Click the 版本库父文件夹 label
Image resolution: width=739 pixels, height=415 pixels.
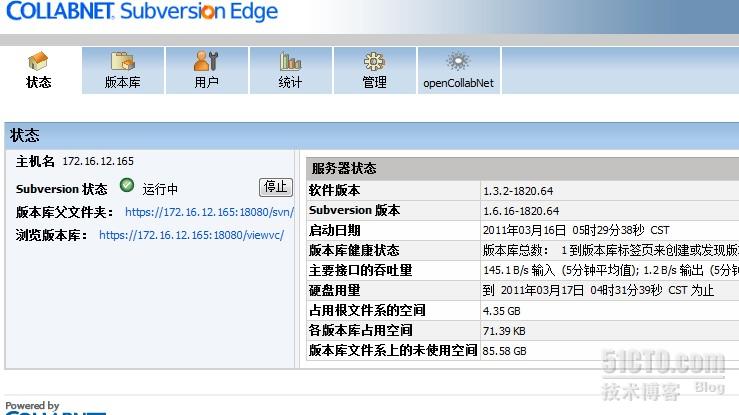pos(65,212)
